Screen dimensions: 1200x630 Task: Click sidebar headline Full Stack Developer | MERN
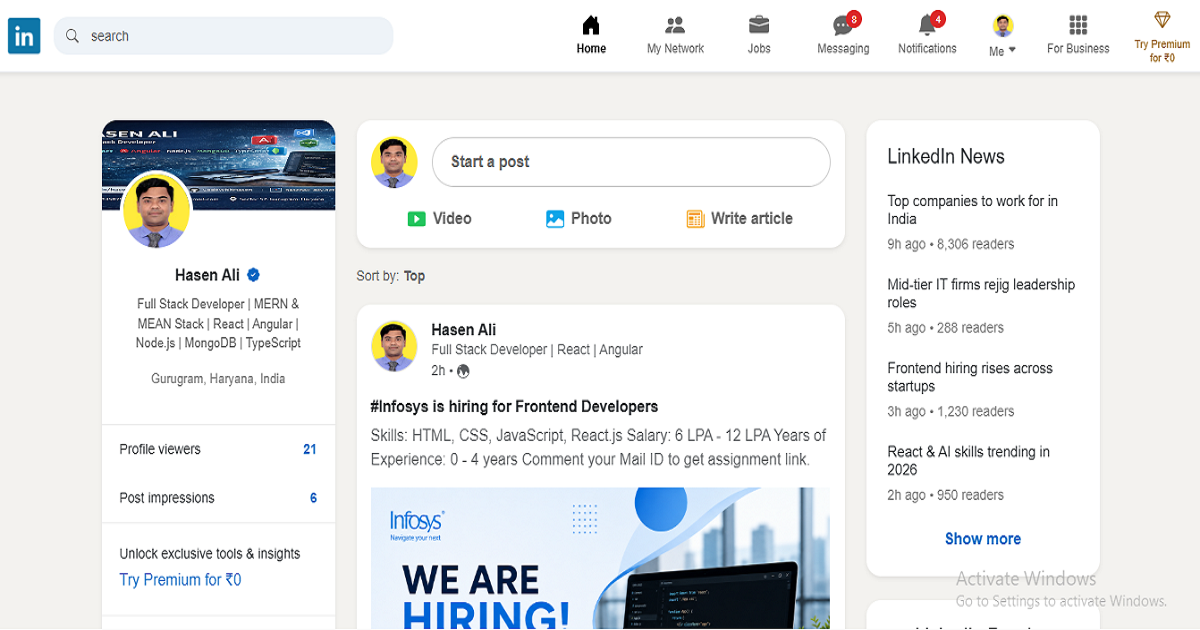(x=218, y=323)
